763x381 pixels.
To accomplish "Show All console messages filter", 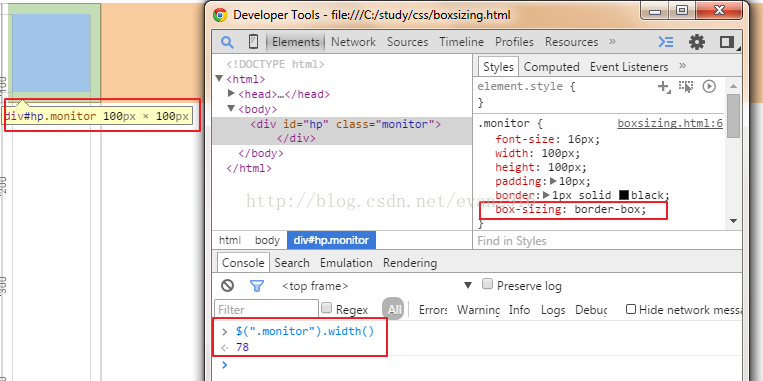I will click(393, 309).
